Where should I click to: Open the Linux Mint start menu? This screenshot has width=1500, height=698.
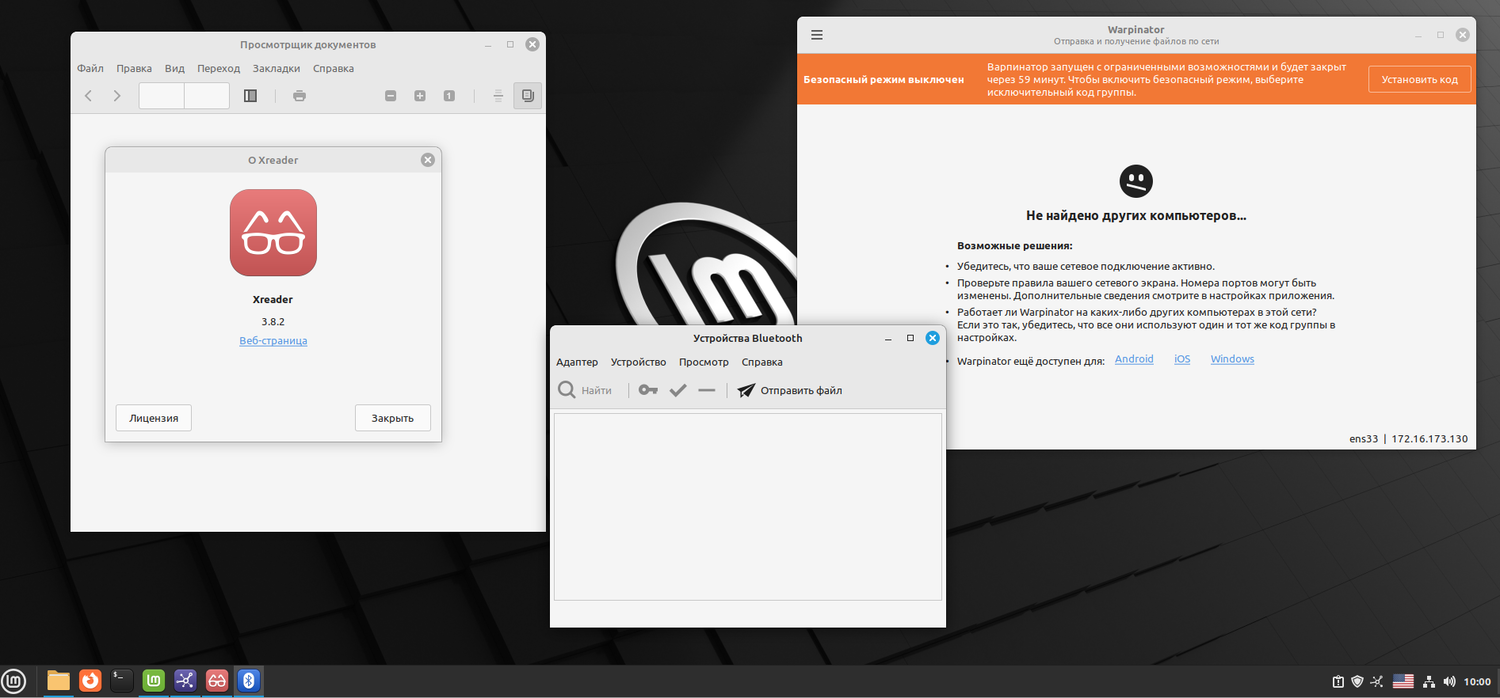[x=14, y=681]
